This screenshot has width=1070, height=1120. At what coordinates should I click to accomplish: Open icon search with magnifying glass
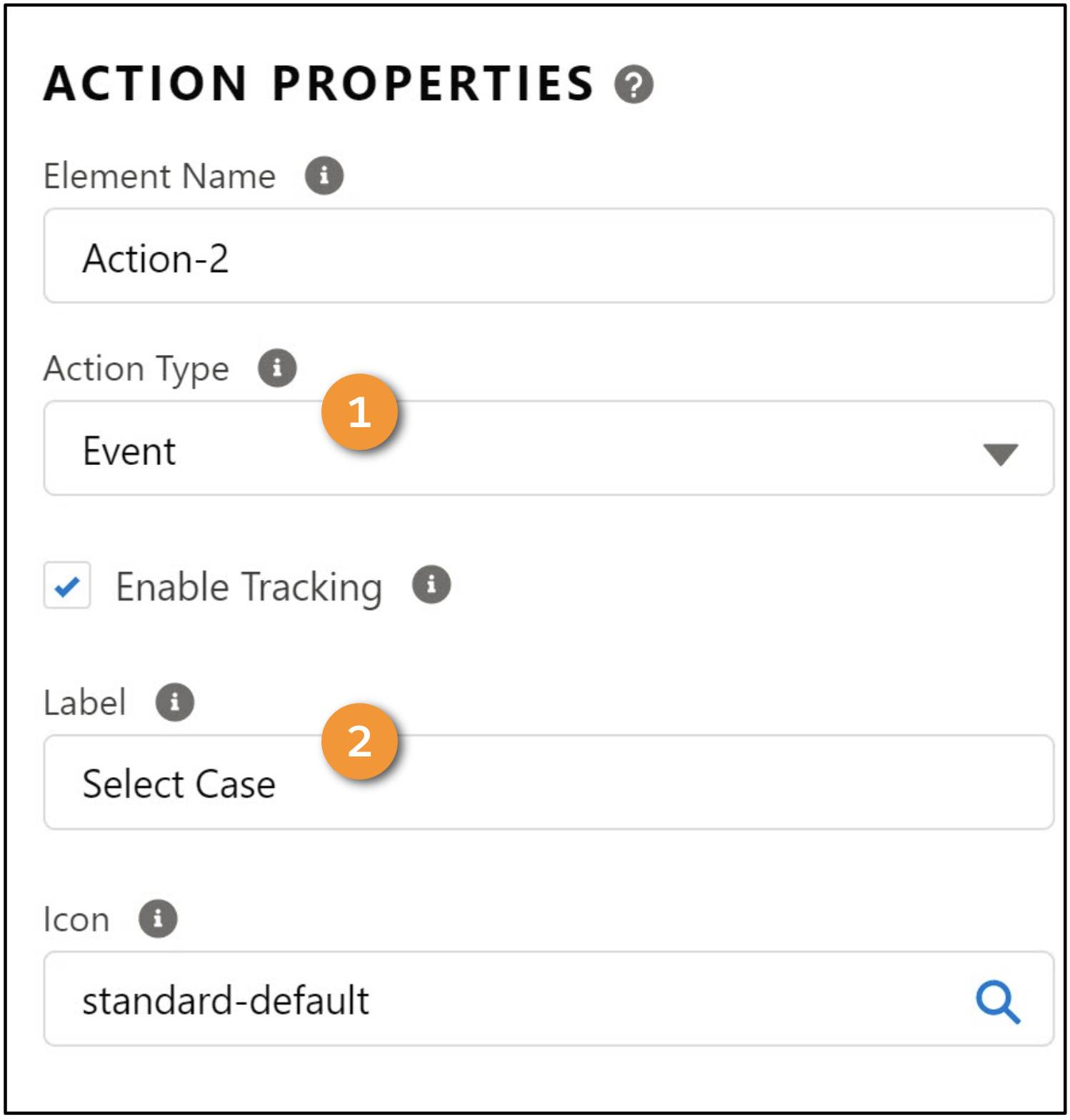pos(998,1001)
